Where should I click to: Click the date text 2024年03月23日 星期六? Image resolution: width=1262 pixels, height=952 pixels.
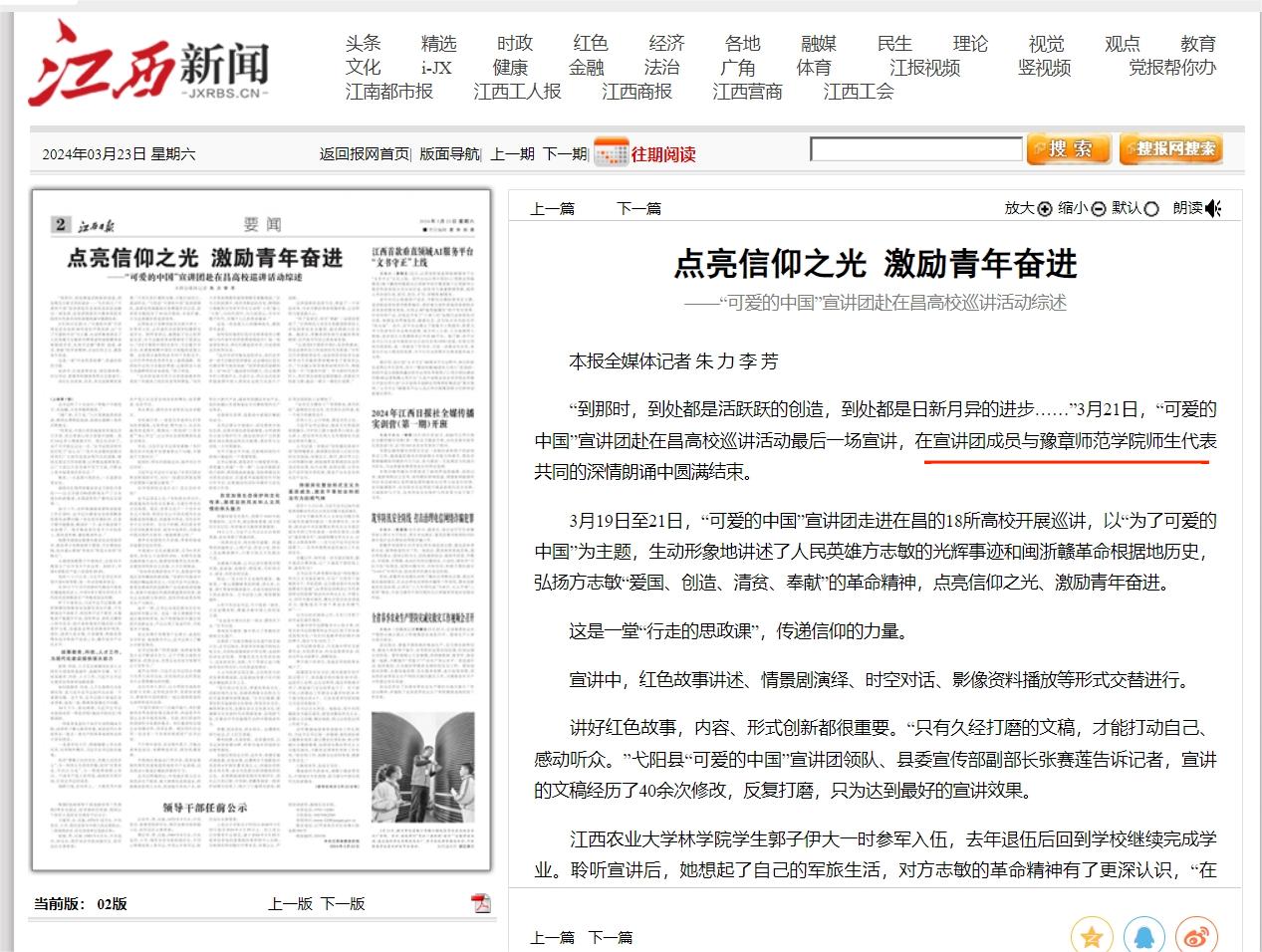click(119, 153)
